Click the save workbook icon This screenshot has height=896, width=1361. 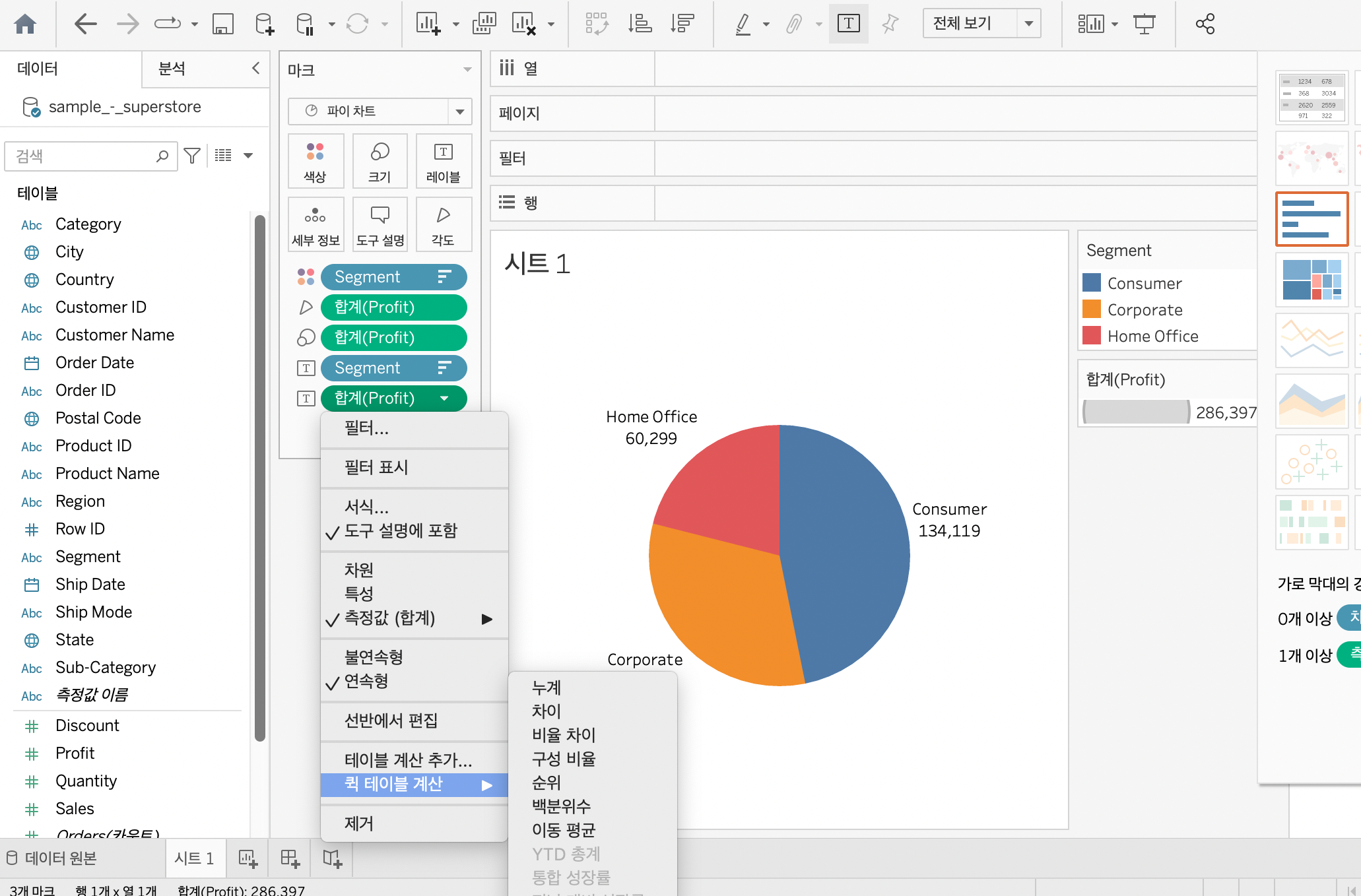tap(222, 24)
